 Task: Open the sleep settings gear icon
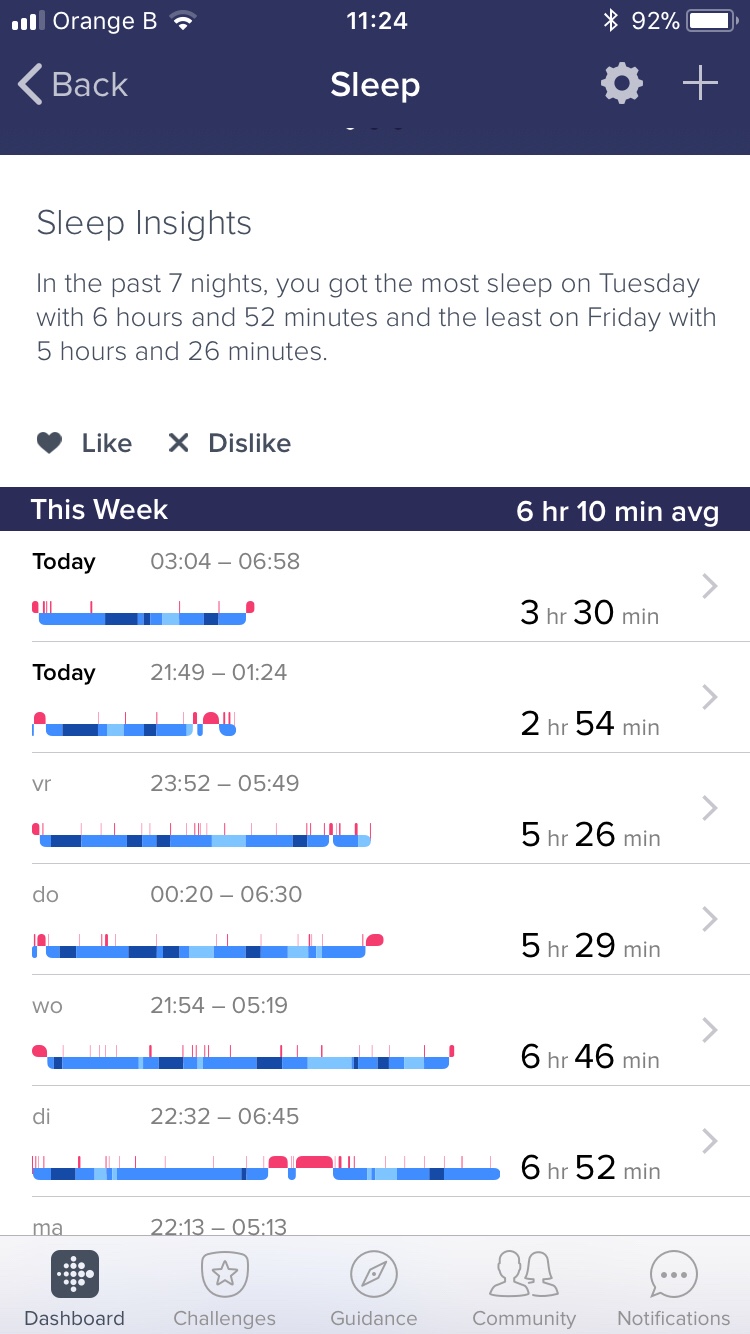pos(621,84)
